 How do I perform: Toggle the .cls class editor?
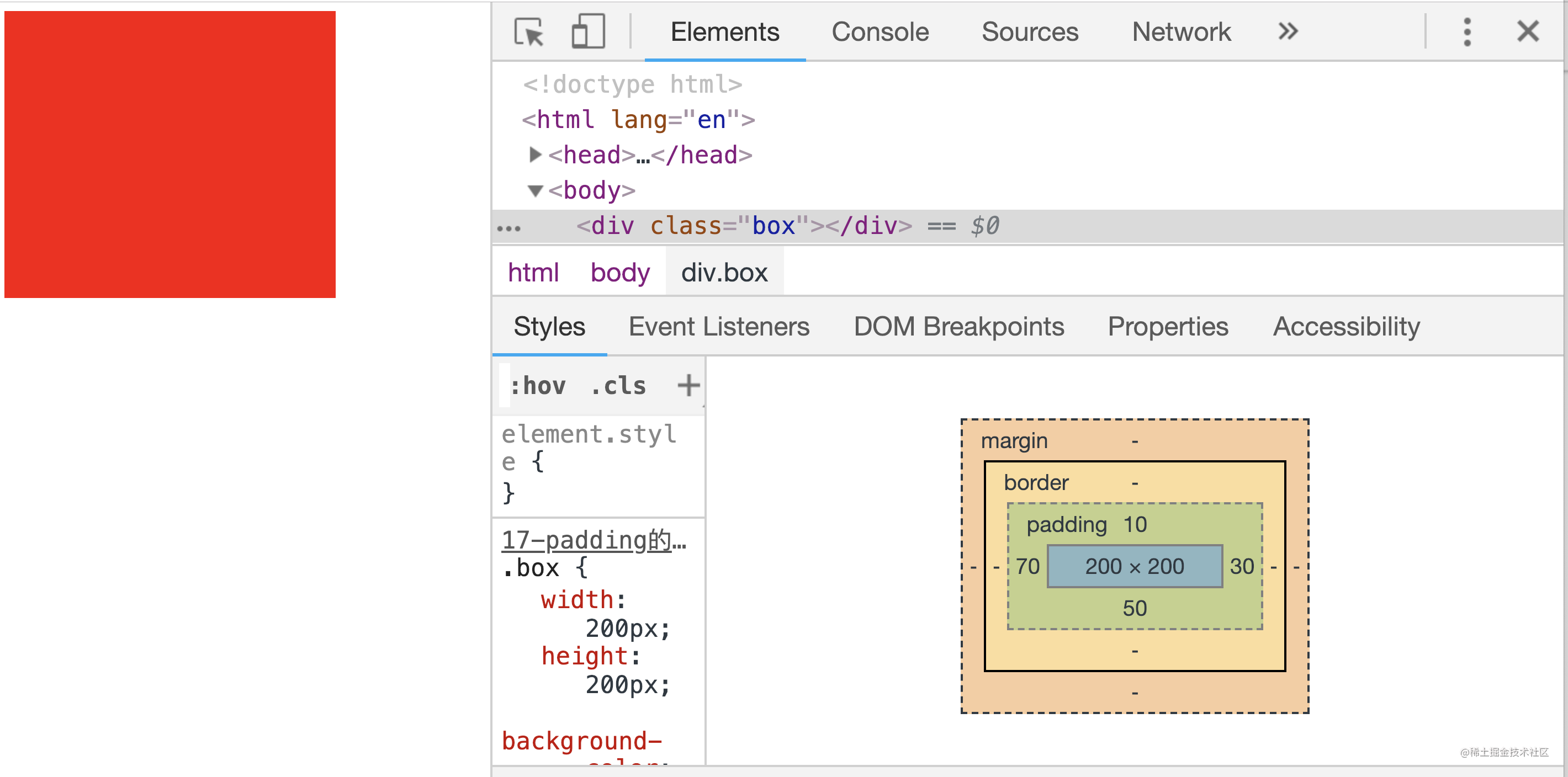[x=618, y=386]
